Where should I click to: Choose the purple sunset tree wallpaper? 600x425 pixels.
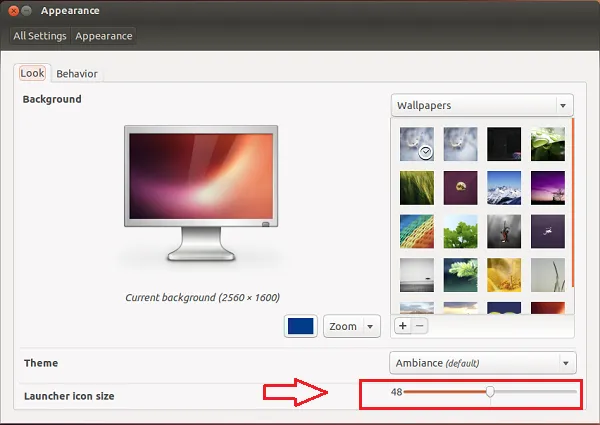click(x=547, y=186)
